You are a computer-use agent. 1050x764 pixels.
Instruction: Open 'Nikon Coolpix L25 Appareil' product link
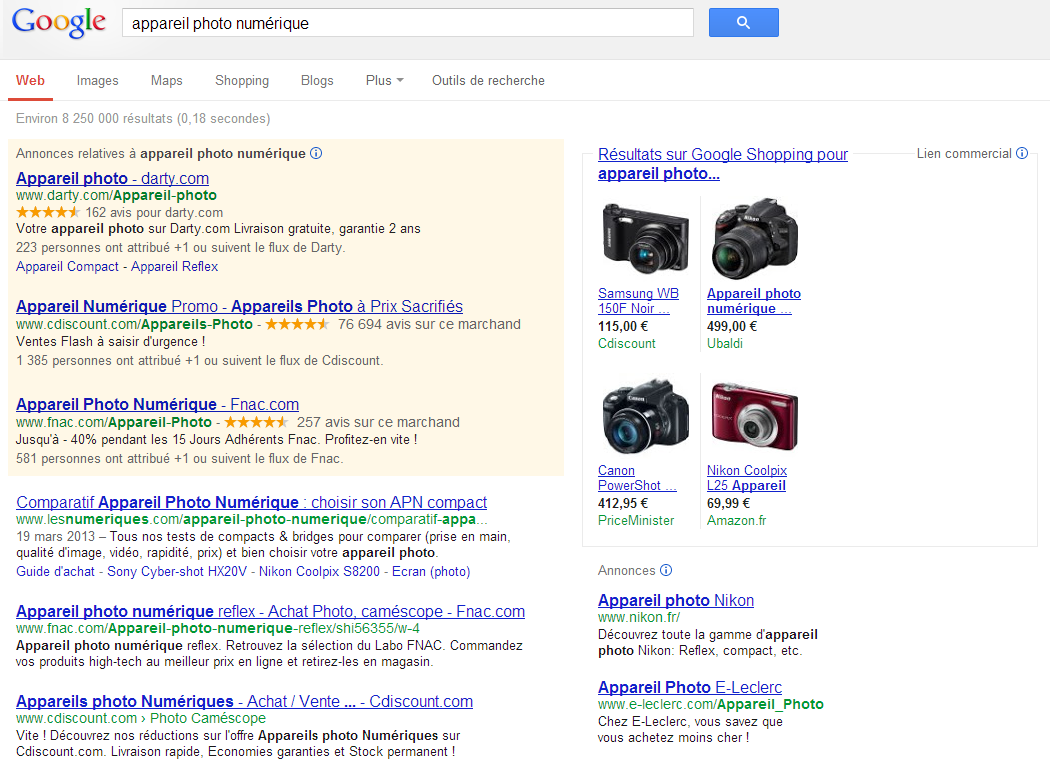(x=747, y=478)
